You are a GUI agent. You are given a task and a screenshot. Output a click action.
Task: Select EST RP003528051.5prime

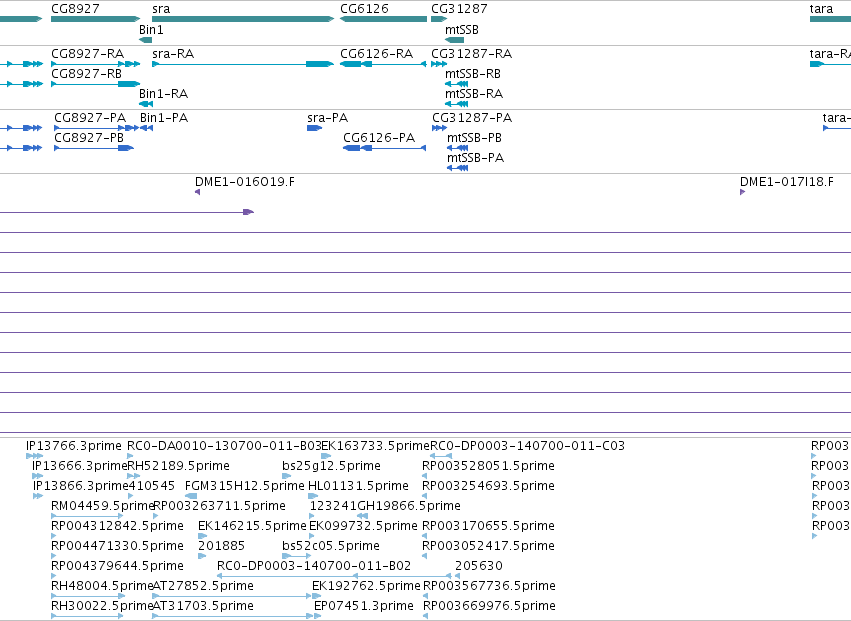tap(424, 476)
